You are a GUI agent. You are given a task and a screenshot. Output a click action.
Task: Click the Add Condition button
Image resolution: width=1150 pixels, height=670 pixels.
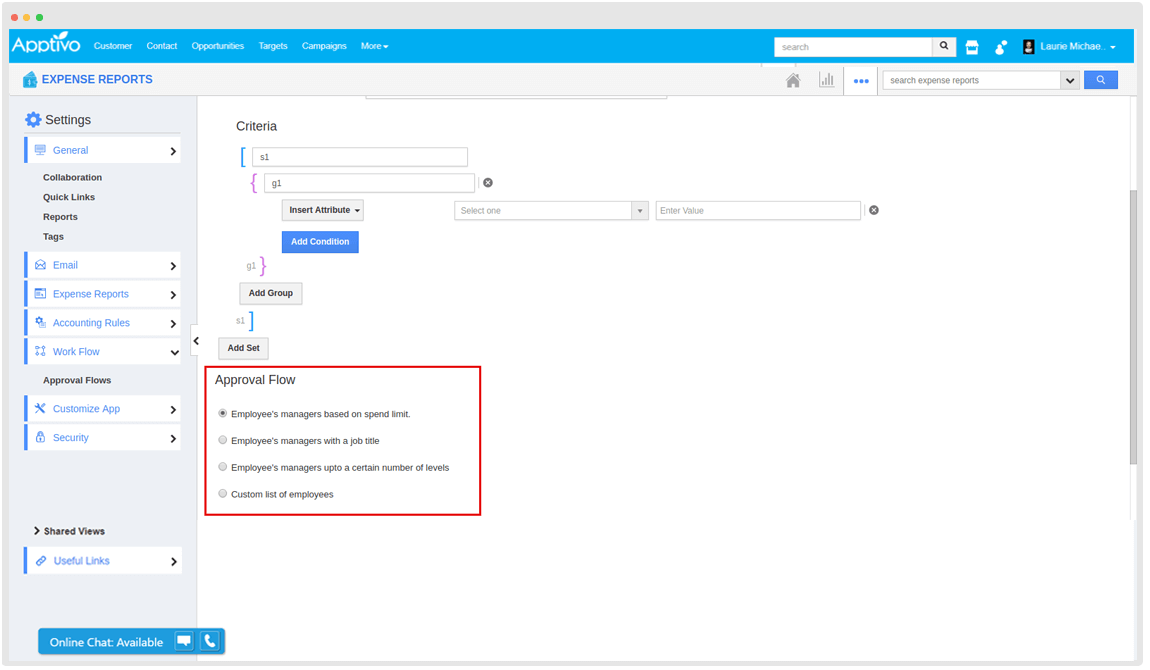point(320,242)
